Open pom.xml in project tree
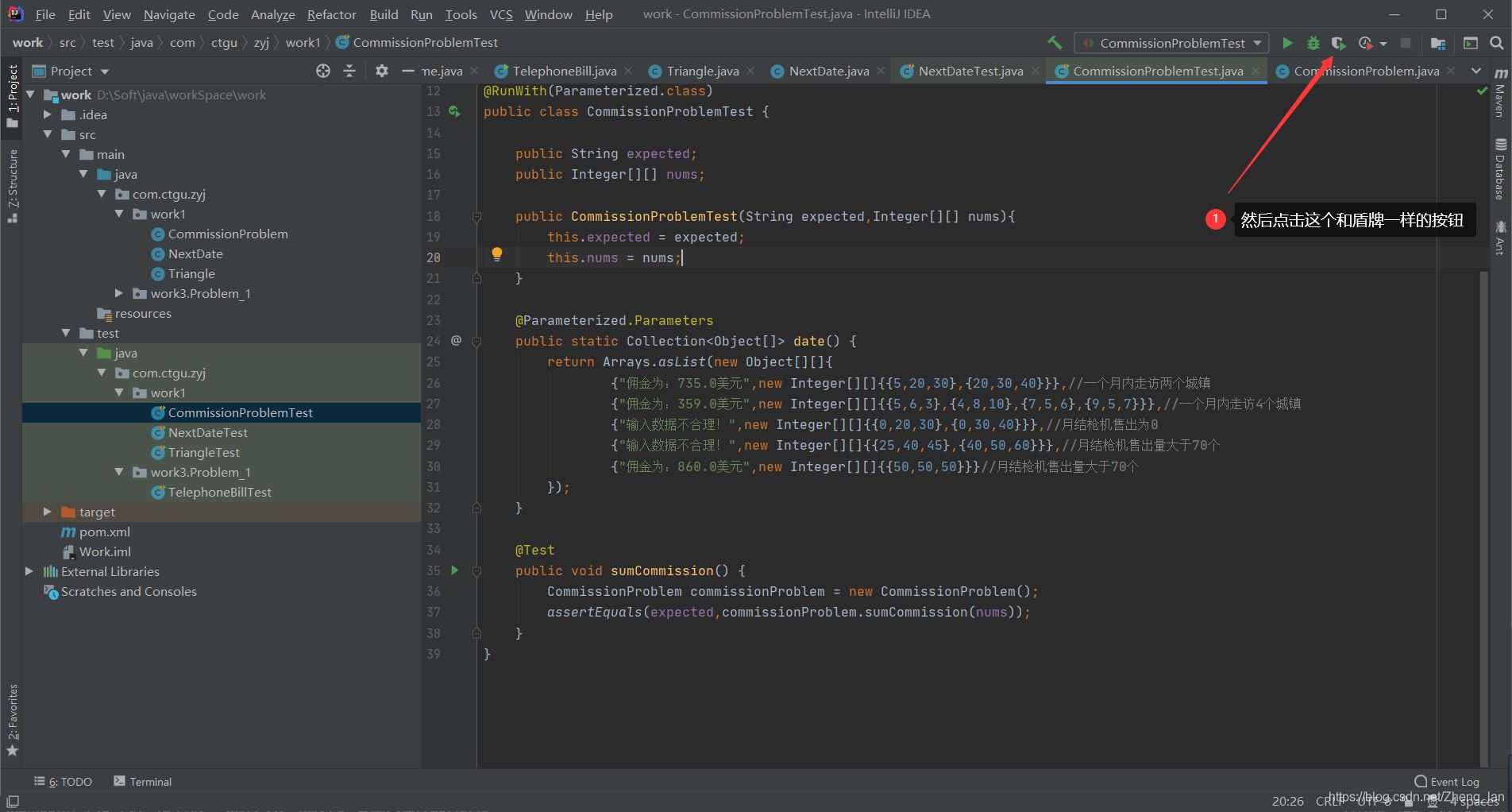 pyautogui.click(x=104, y=532)
